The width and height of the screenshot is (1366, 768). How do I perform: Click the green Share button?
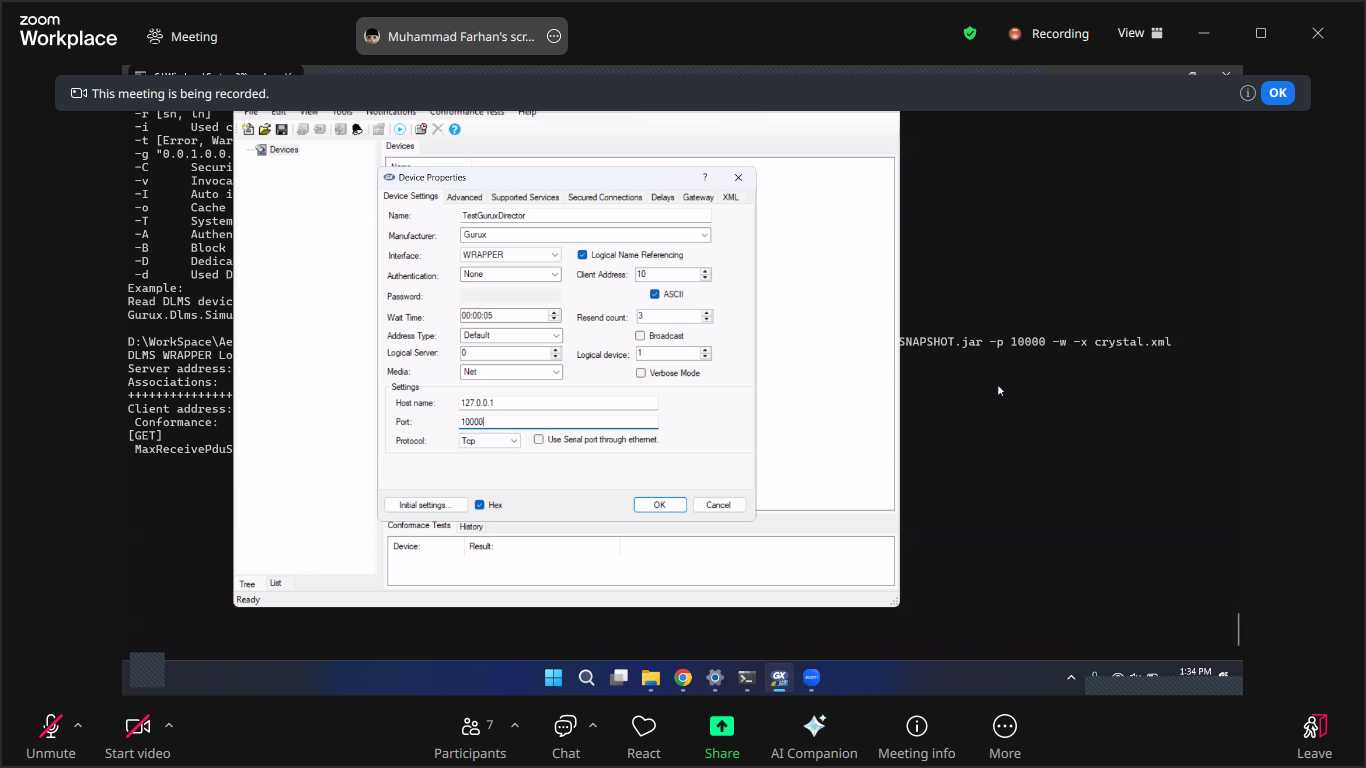click(722, 737)
